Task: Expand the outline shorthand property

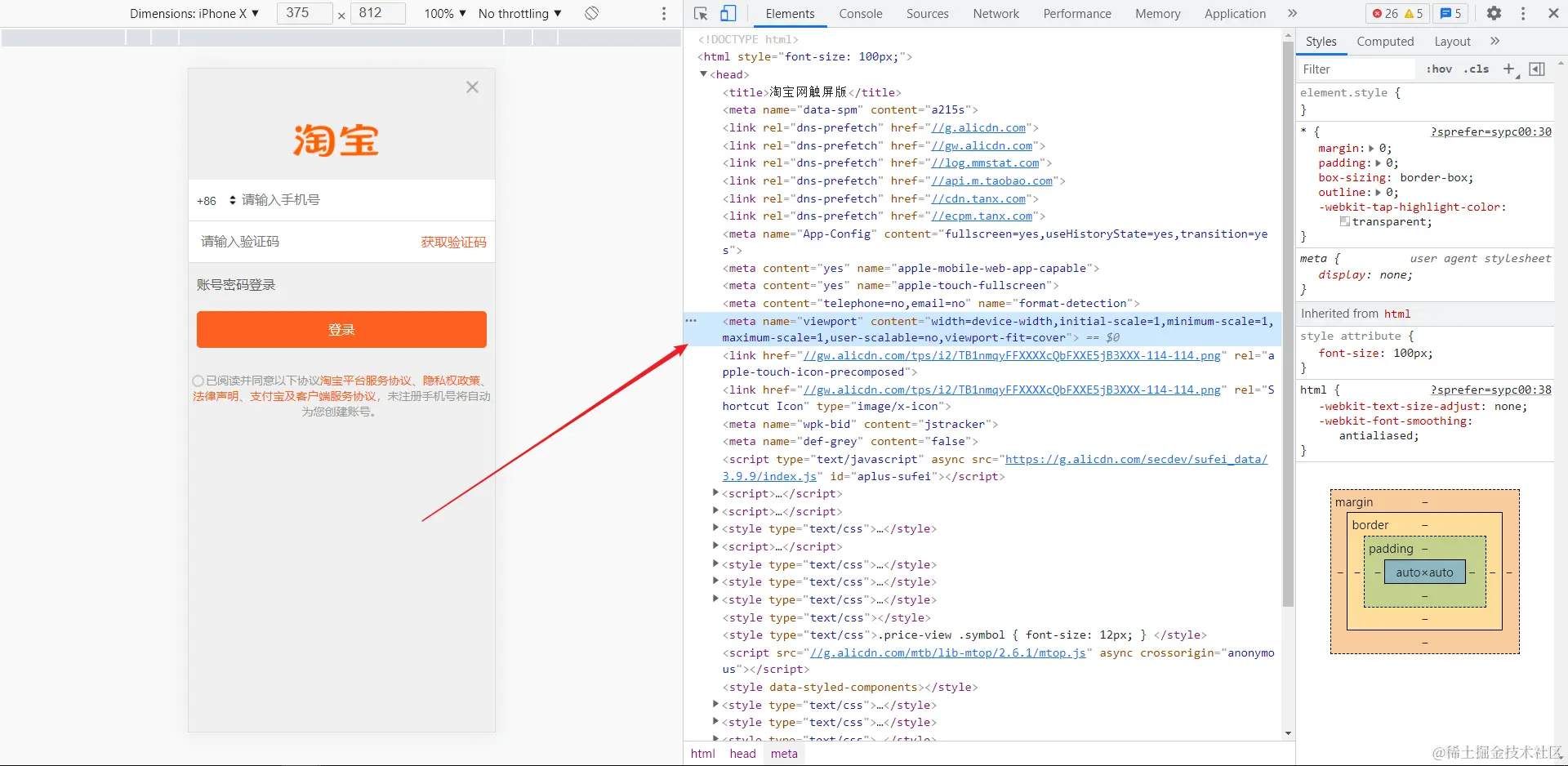Action: [1379, 193]
